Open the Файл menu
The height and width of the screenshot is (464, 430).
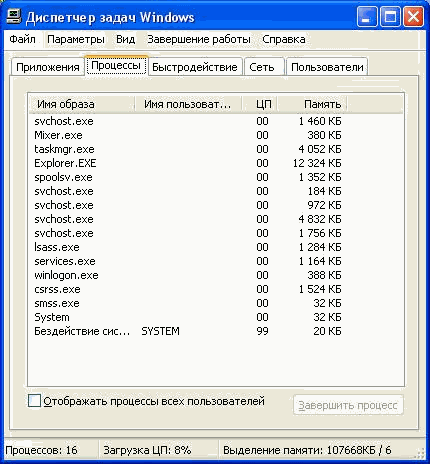(x=22, y=39)
